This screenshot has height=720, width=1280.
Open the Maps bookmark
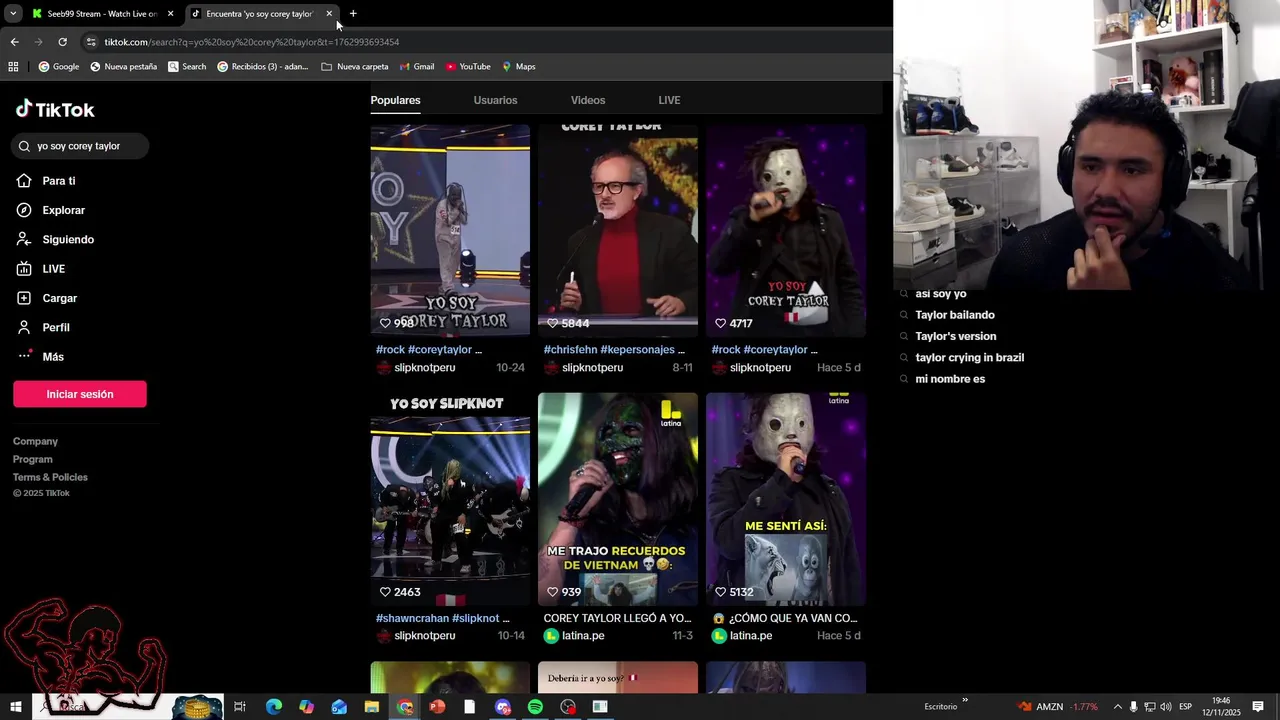tap(519, 67)
